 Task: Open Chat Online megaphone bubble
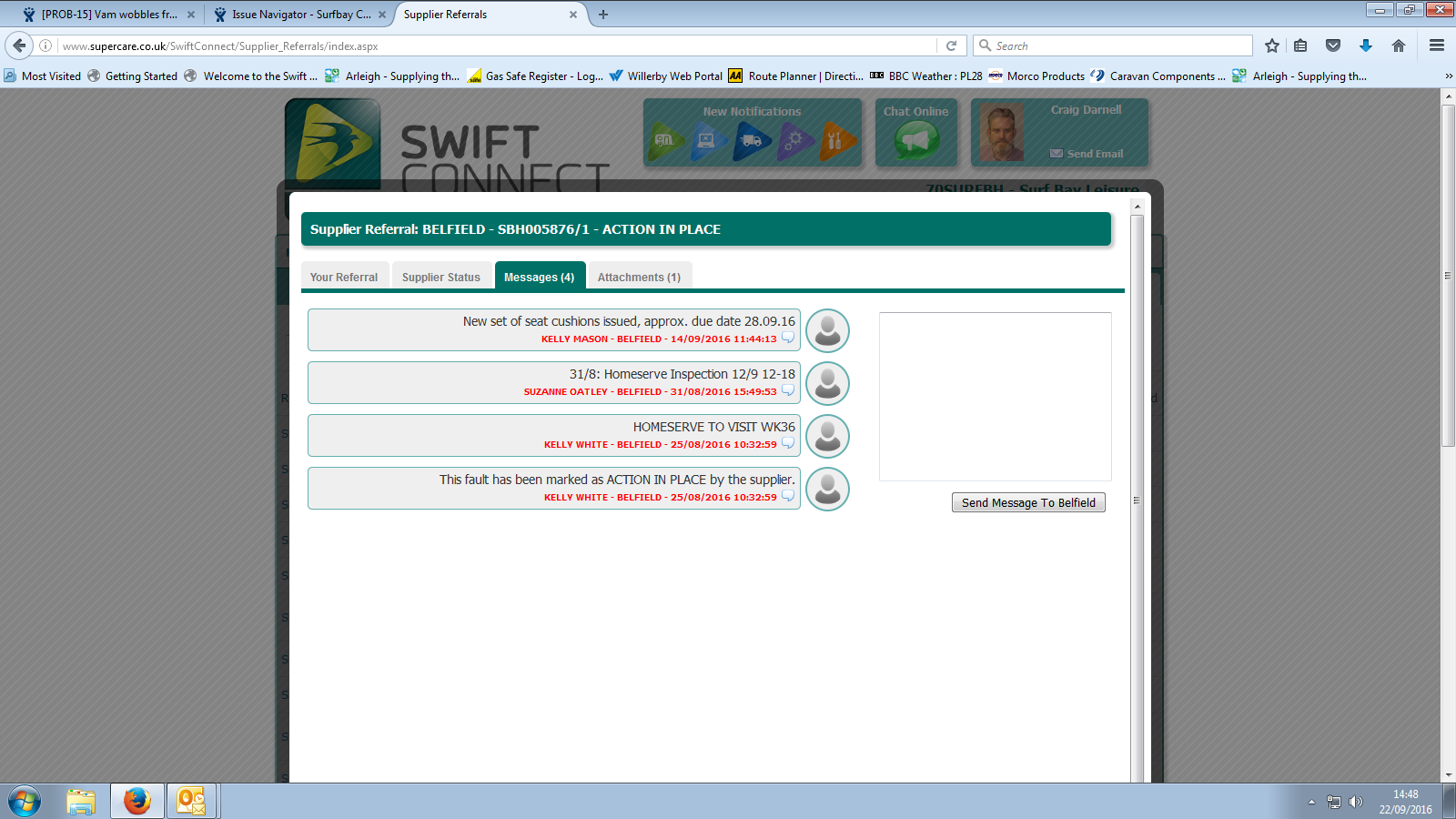[x=916, y=141]
